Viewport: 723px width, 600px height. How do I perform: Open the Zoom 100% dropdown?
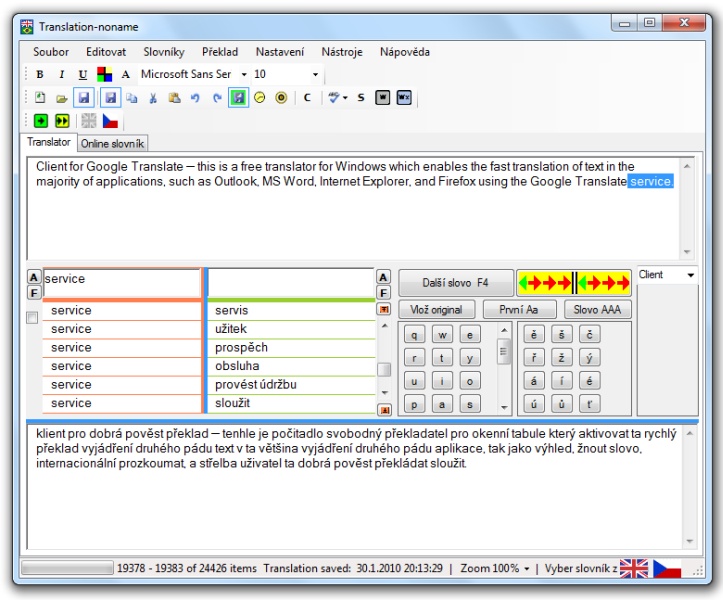(527, 569)
